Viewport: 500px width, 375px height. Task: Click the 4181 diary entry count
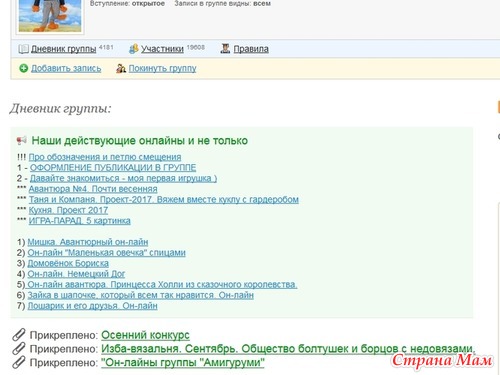(106, 47)
